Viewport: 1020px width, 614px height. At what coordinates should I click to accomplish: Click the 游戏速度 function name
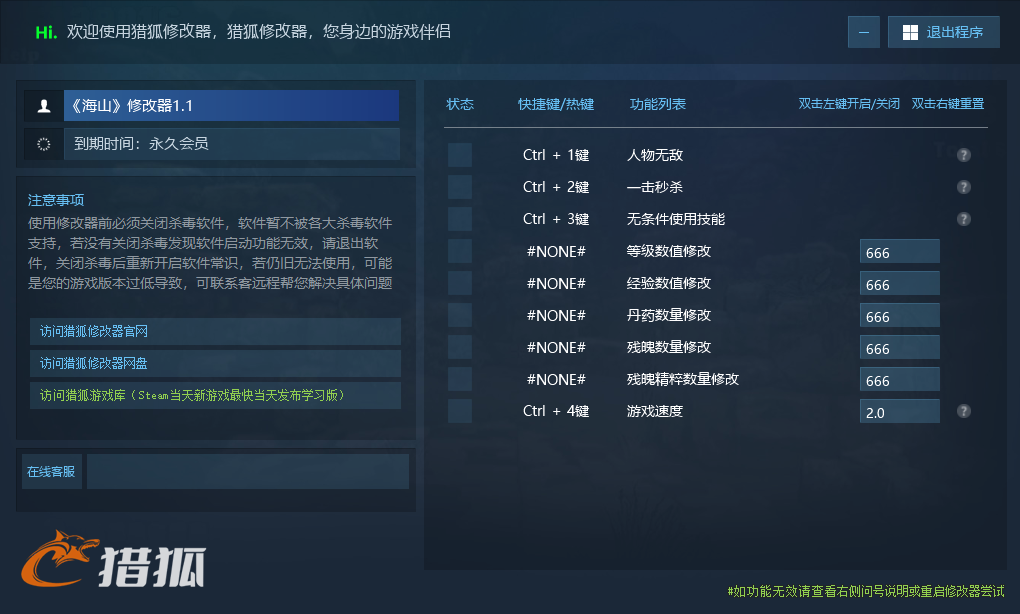pos(654,410)
